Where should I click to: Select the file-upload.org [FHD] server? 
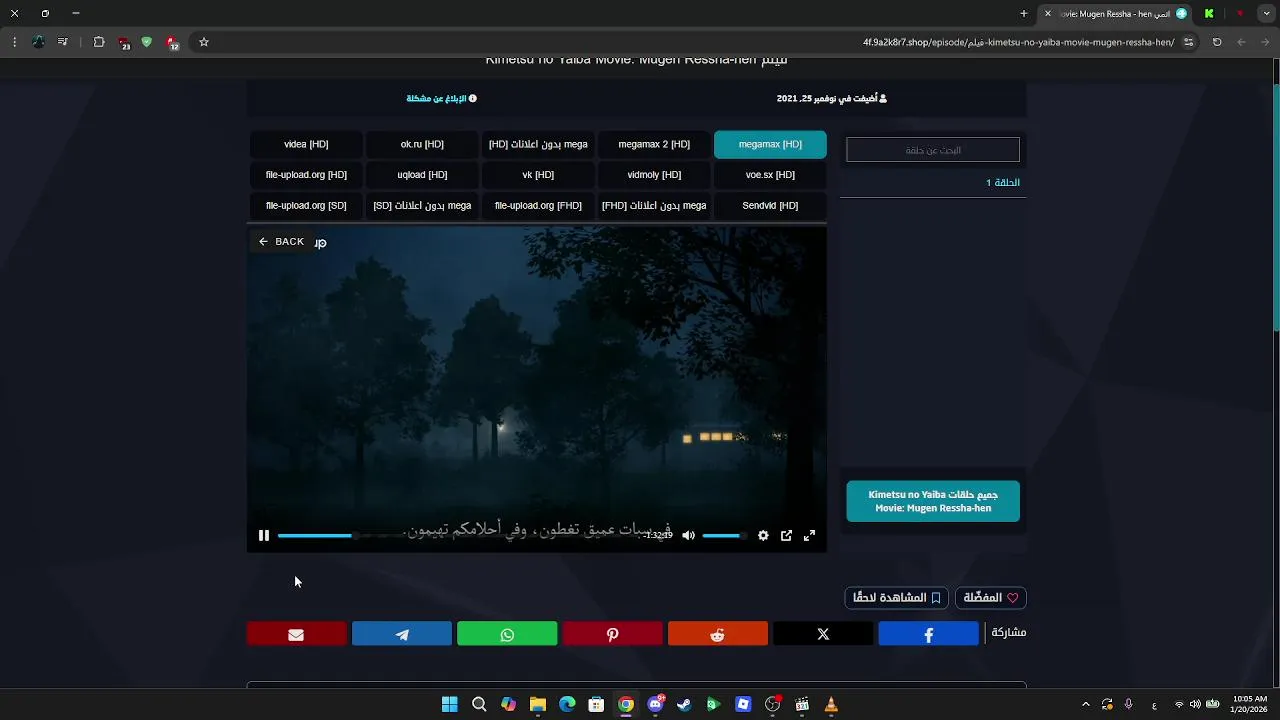click(x=538, y=206)
